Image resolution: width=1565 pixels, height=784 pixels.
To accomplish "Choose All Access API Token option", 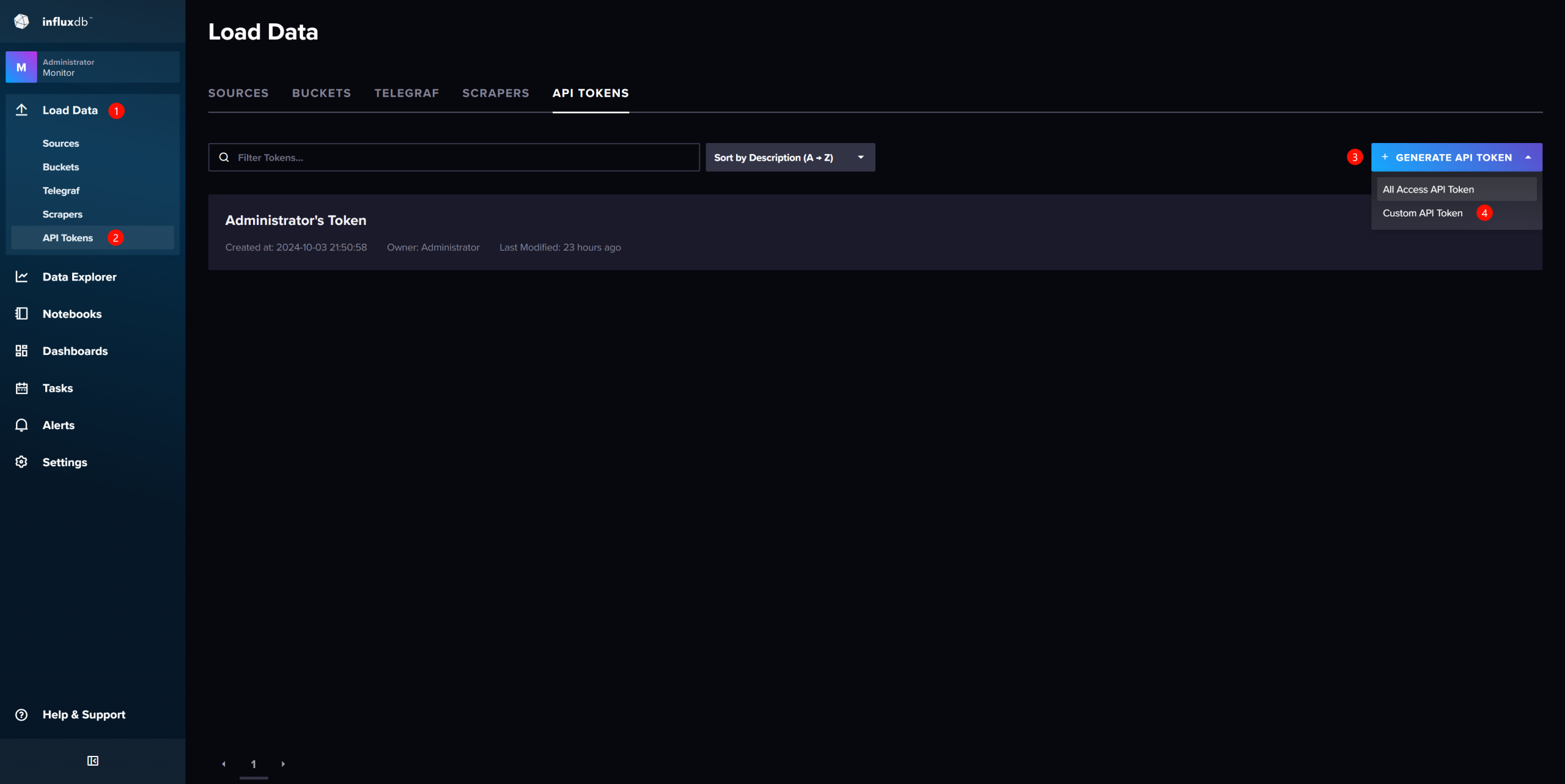I will tap(1456, 189).
